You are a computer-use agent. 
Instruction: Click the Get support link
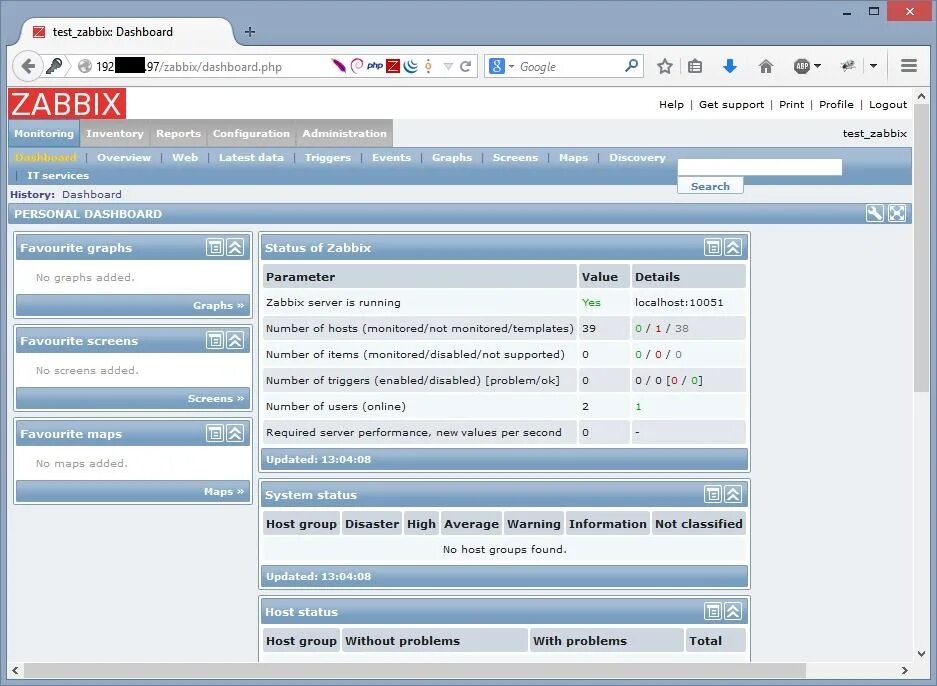pyautogui.click(x=731, y=104)
